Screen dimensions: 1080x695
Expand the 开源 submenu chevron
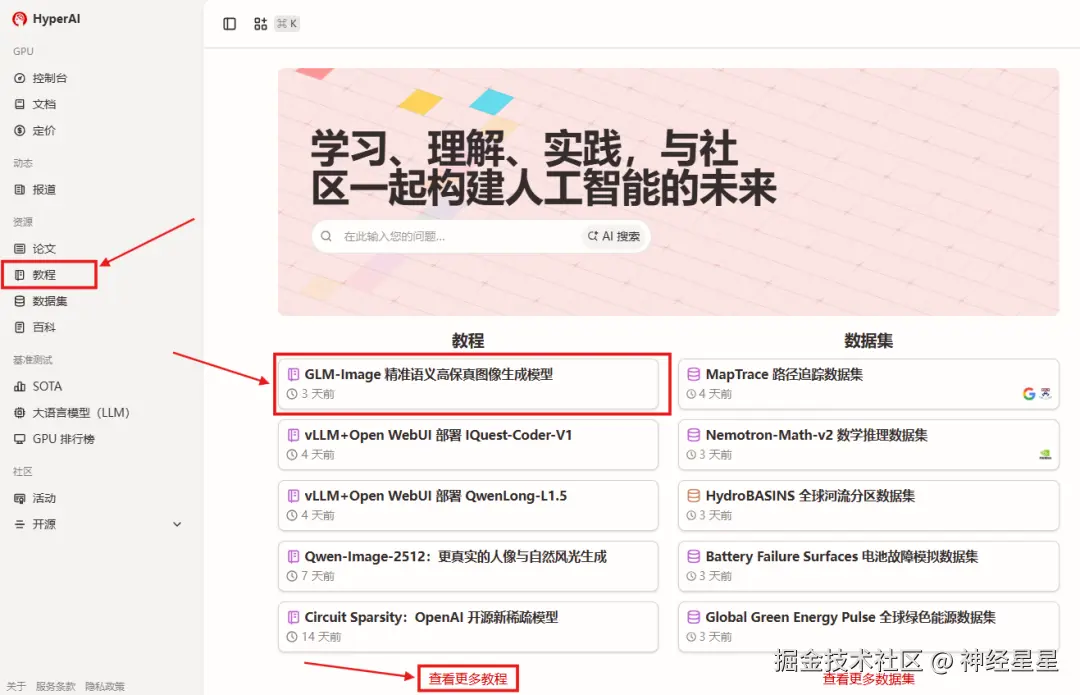[x=177, y=524]
